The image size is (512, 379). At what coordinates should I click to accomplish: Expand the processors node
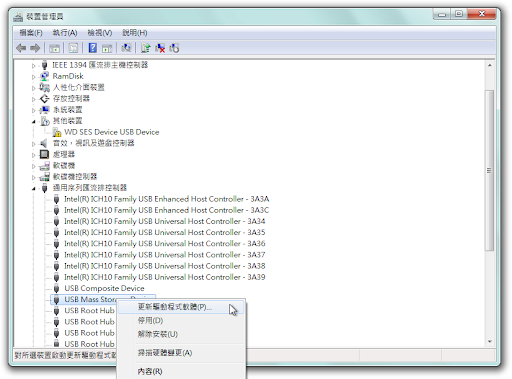pos(33,155)
